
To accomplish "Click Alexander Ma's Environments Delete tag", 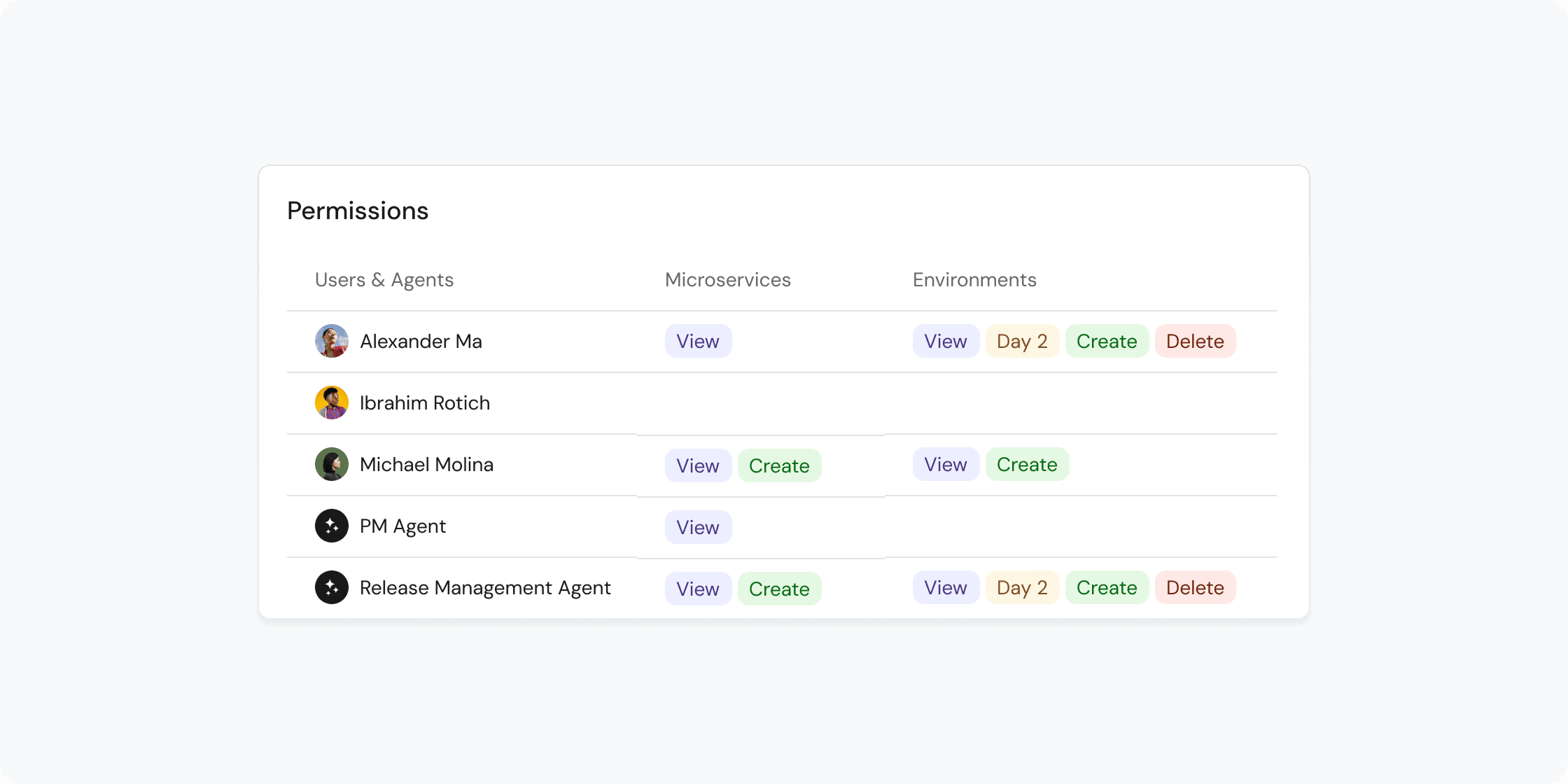I will tap(1195, 341).
